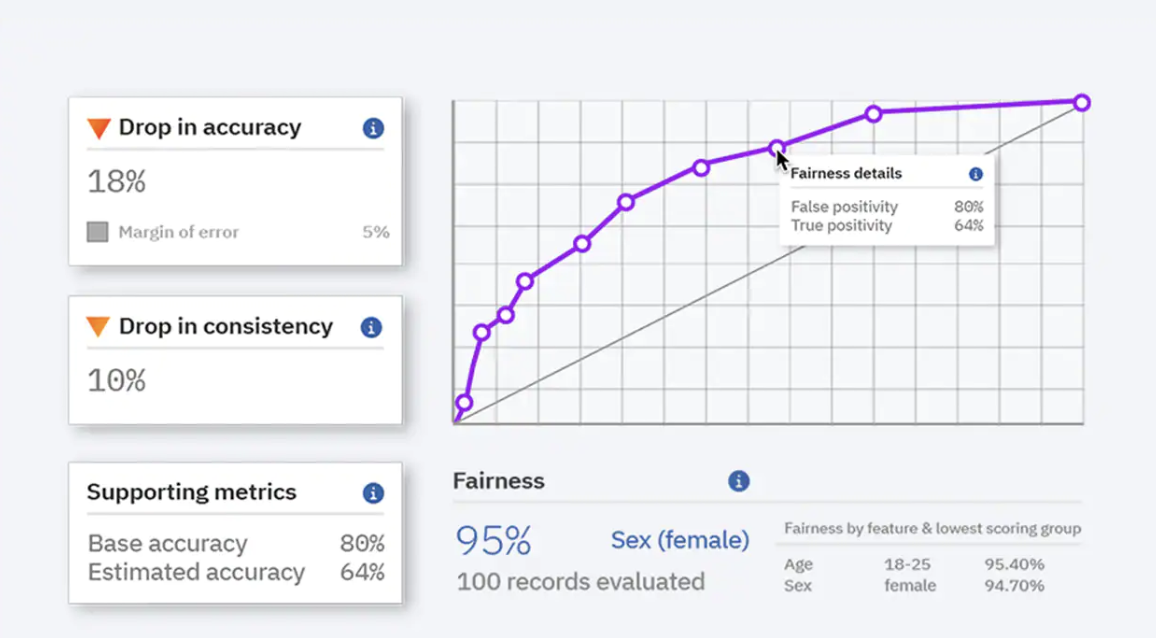Click the 95% fairness score
This screenshot has height=638, width=1156.
pyautogui.click(x=493, y=541)
